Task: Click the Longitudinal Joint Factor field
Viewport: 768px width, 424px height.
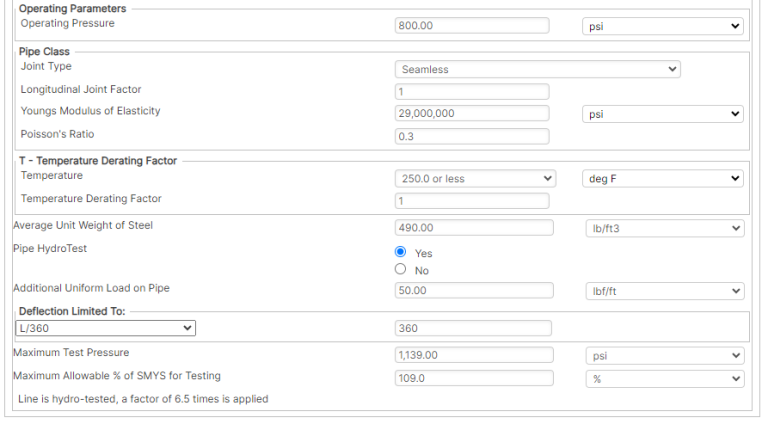Action: (472, 91)
